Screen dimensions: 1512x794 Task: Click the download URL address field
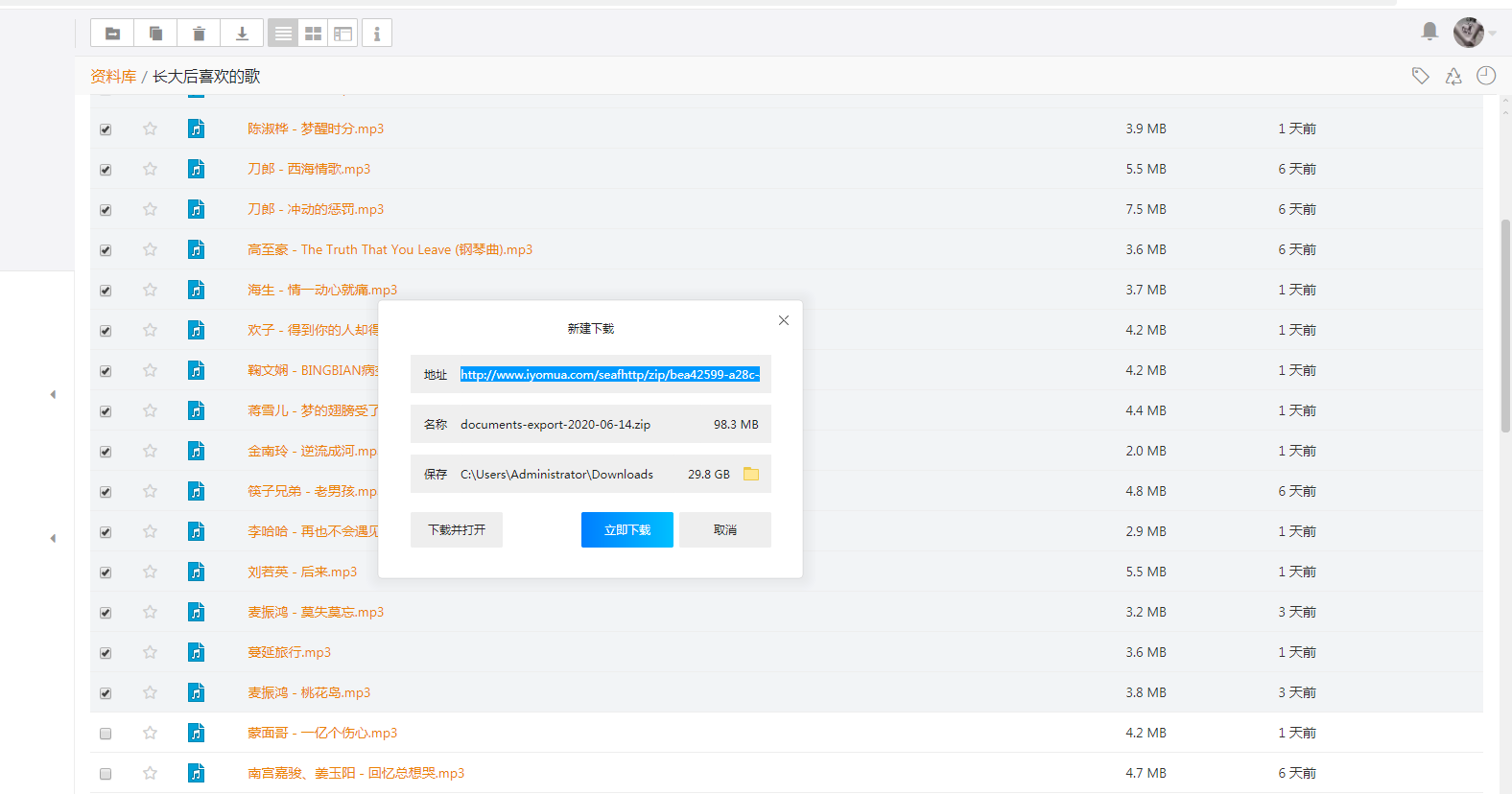point(591,374)
